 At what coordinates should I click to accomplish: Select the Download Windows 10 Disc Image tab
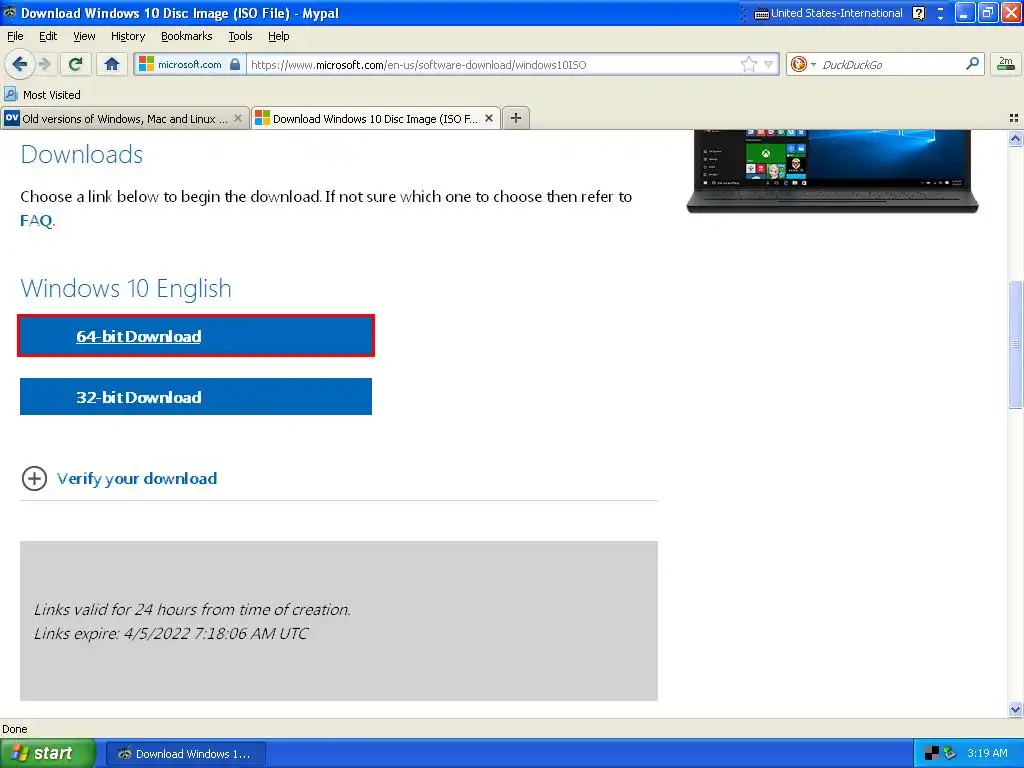point(376,118)
